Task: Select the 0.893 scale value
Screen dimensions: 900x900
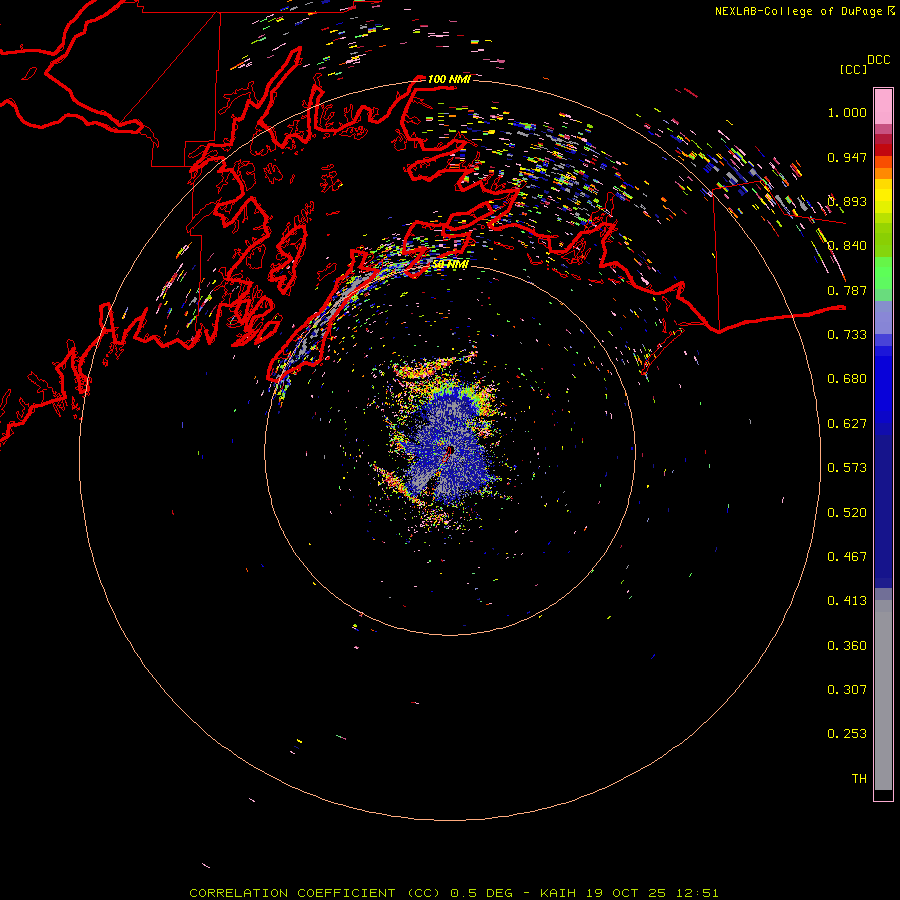Action: tap(847, 201)
